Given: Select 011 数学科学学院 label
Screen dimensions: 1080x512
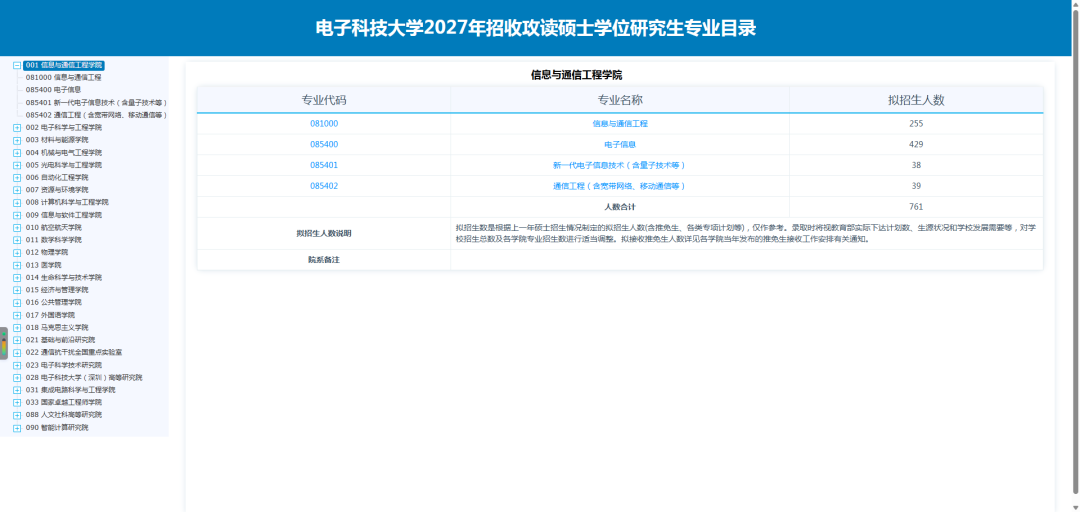Looking at the screenshot, I should click(53, 240).
